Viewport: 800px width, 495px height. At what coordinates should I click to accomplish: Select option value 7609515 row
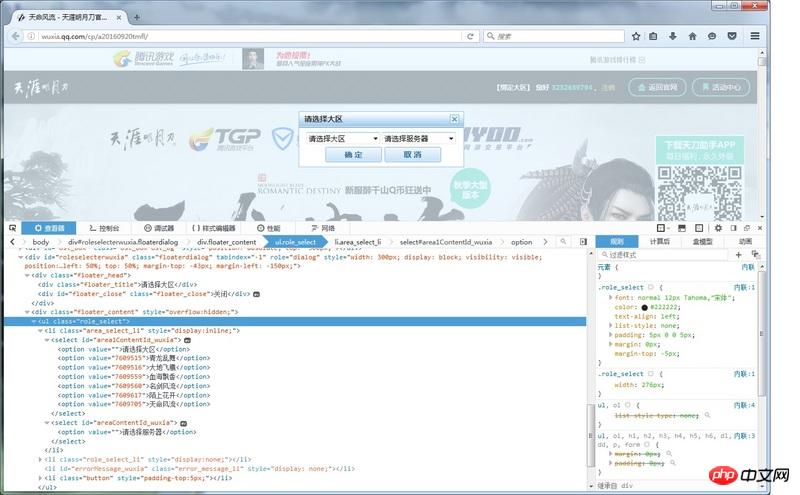click(x=134, y=358)
